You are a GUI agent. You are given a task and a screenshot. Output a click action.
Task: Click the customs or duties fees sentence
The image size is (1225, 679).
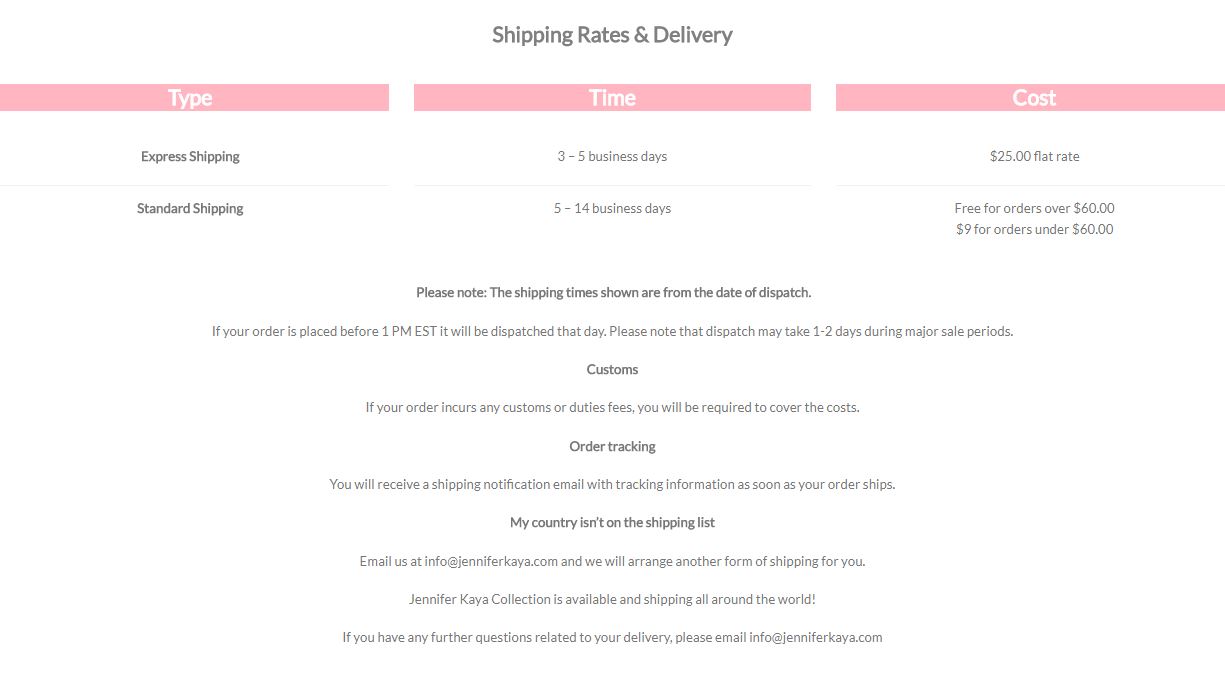tap(612, 407)
